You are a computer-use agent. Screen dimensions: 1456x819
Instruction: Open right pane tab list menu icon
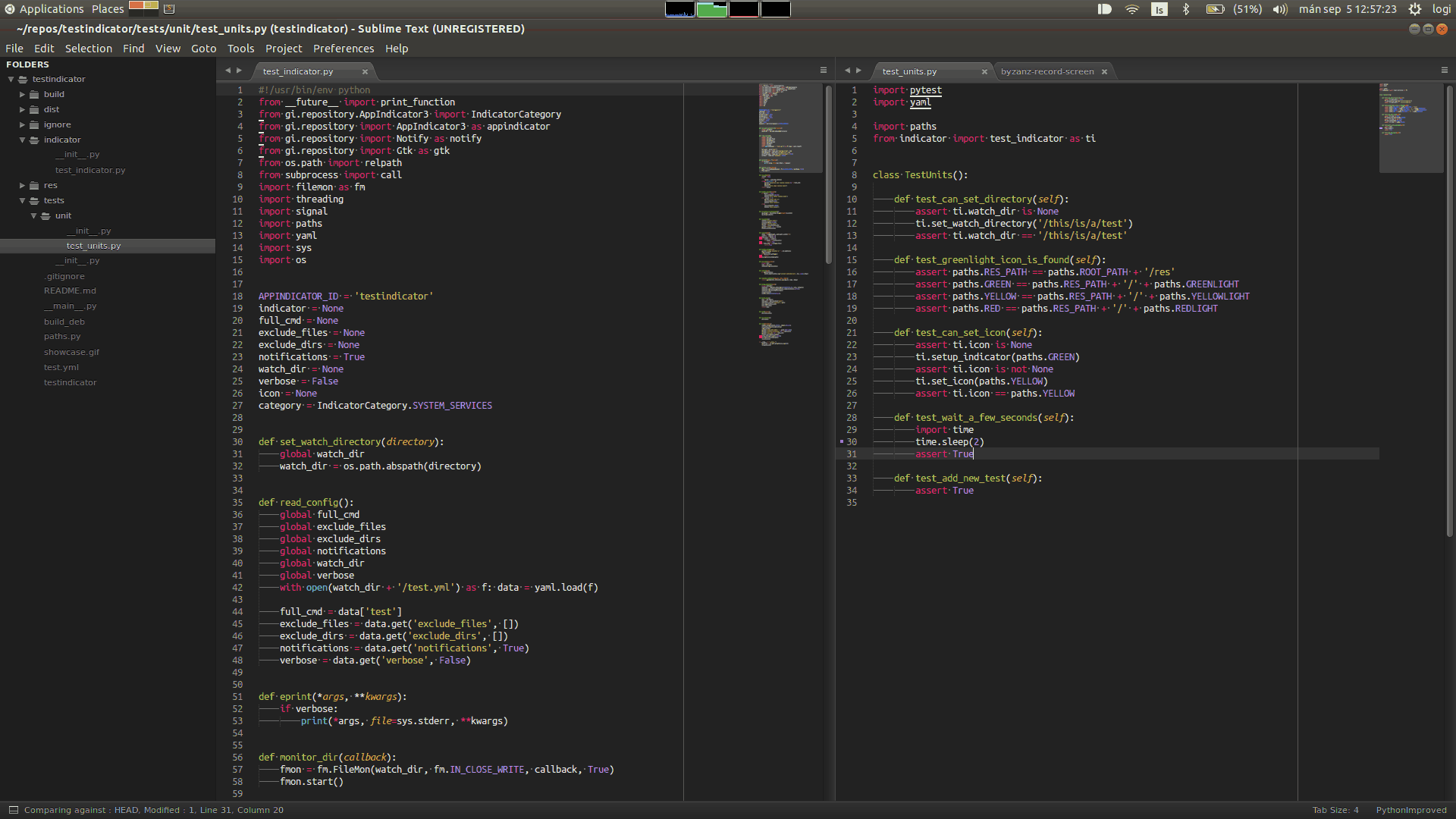(x=1444, y=71)
